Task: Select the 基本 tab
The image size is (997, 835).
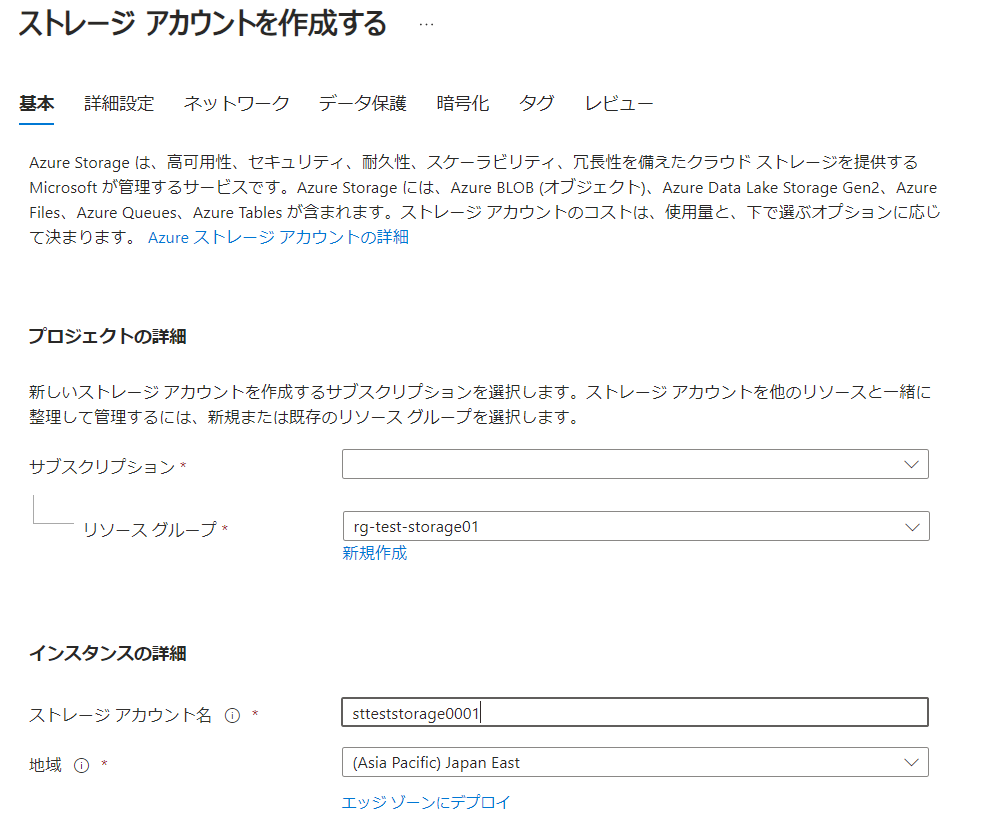Action: click(36, 103)
